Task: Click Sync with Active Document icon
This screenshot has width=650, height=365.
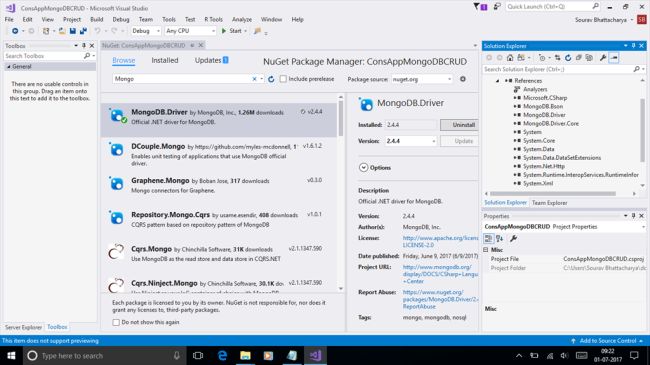Action: coord(558,58)
